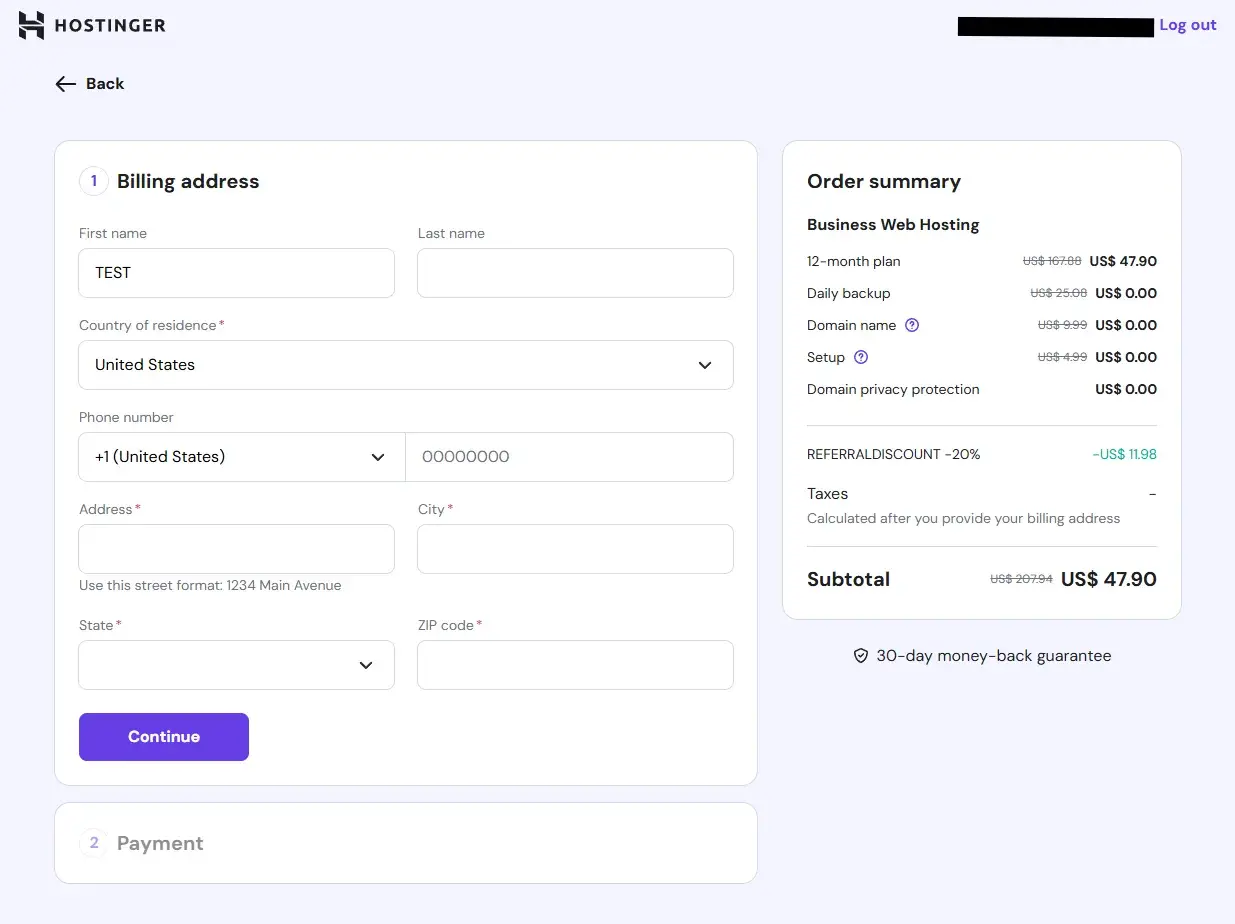Screen dimensions: 1235x924
Task: Click the City text field
Action: (x=575, y=549)
